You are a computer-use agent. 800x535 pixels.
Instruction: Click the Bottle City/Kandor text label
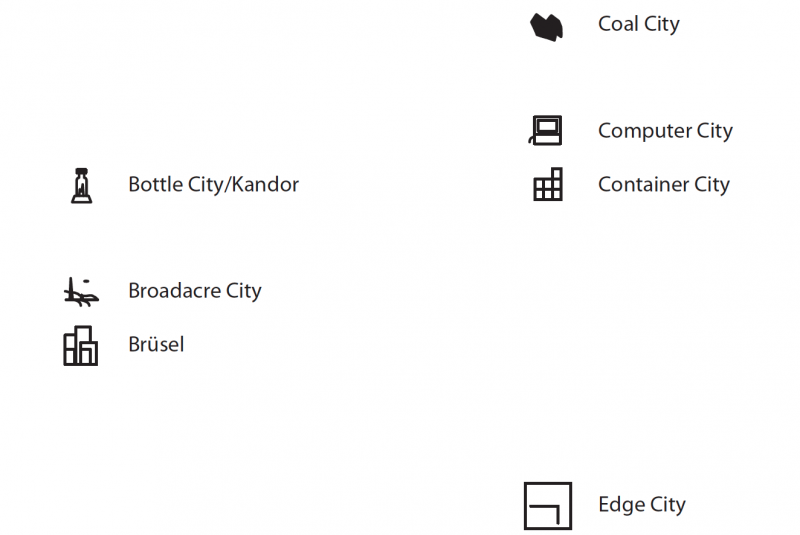click(x=214, y=185)
